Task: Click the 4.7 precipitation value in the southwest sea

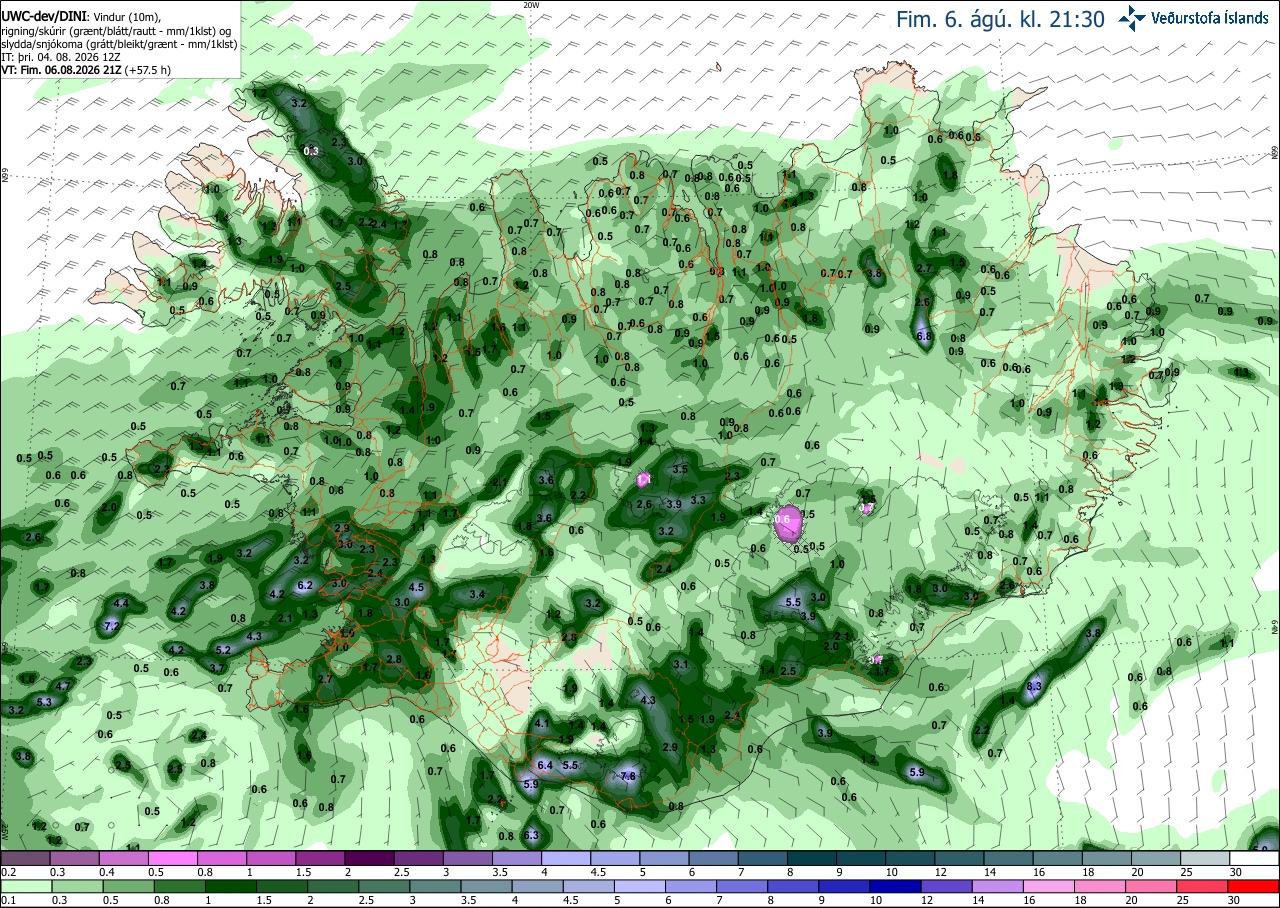Action: (x=63, y=686)
